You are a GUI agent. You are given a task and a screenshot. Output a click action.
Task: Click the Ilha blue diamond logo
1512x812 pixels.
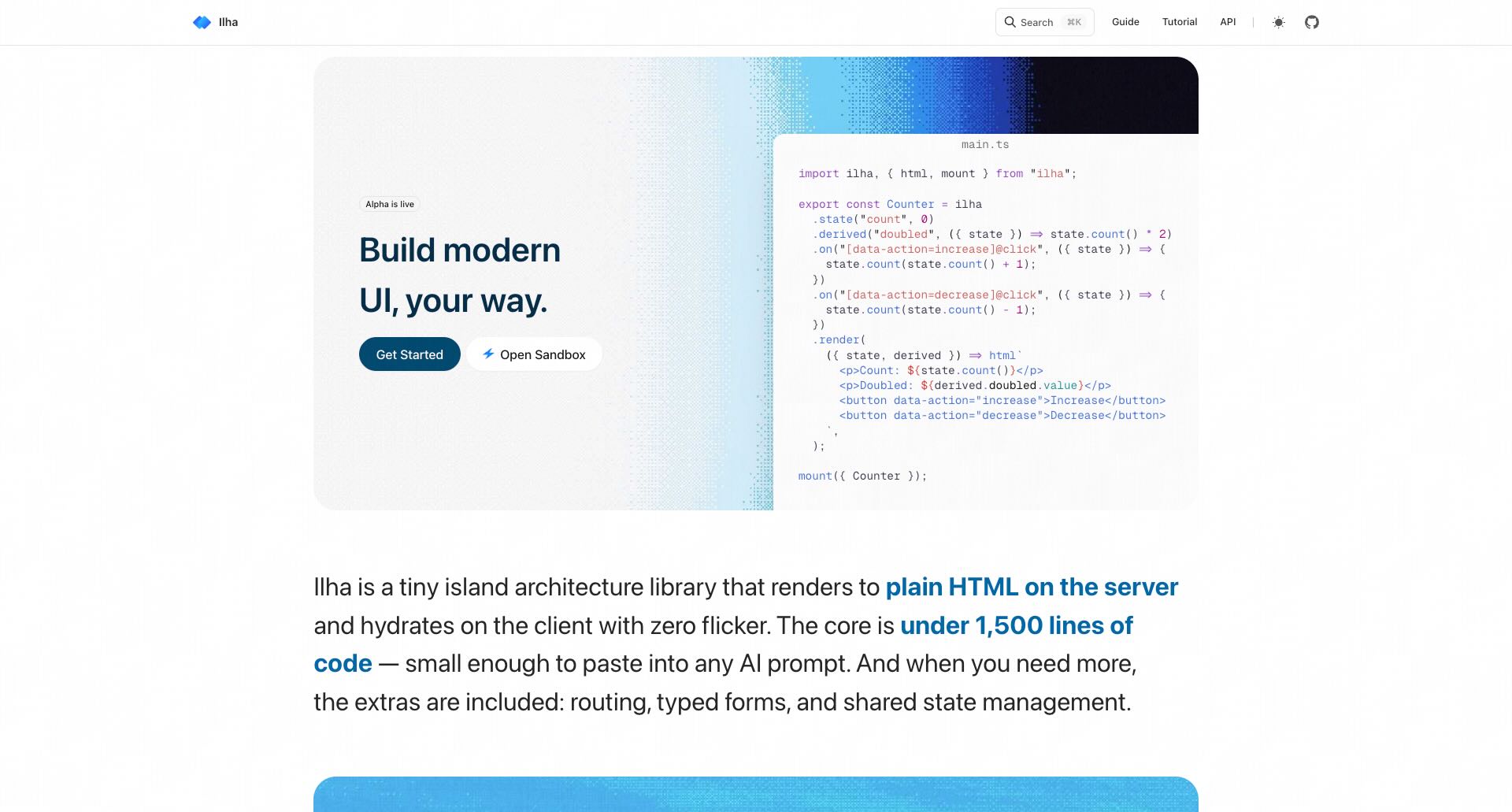click(x=202, y=22)
